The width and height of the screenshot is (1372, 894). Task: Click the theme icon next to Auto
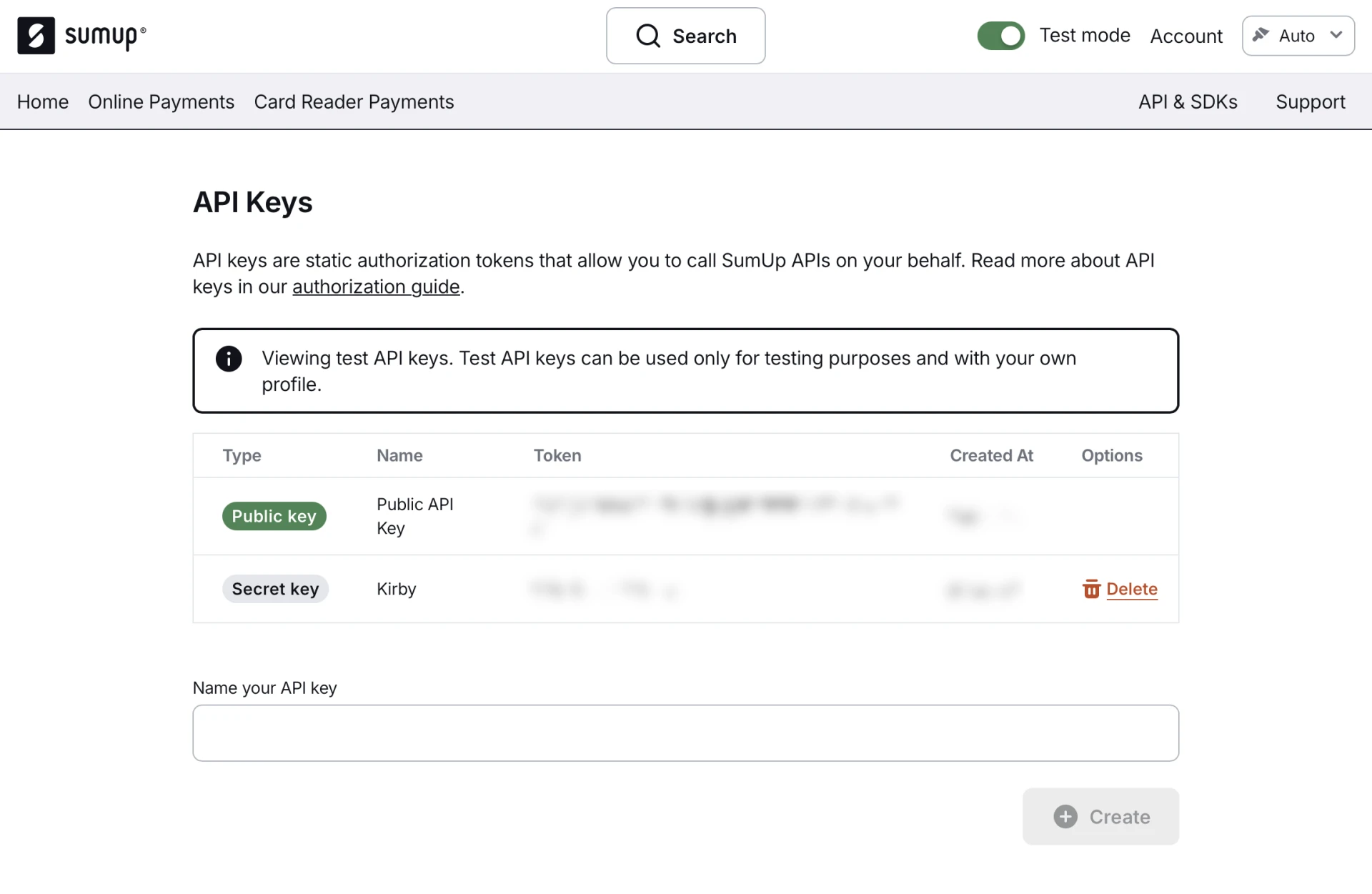1261,35
